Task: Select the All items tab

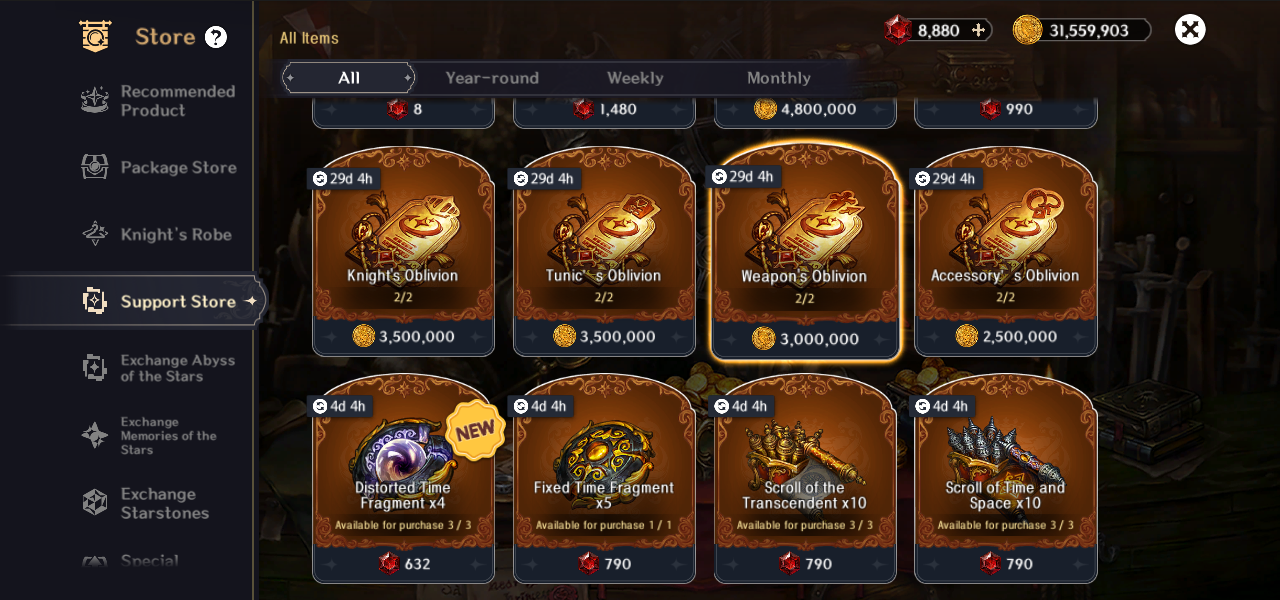Action: 348,78
